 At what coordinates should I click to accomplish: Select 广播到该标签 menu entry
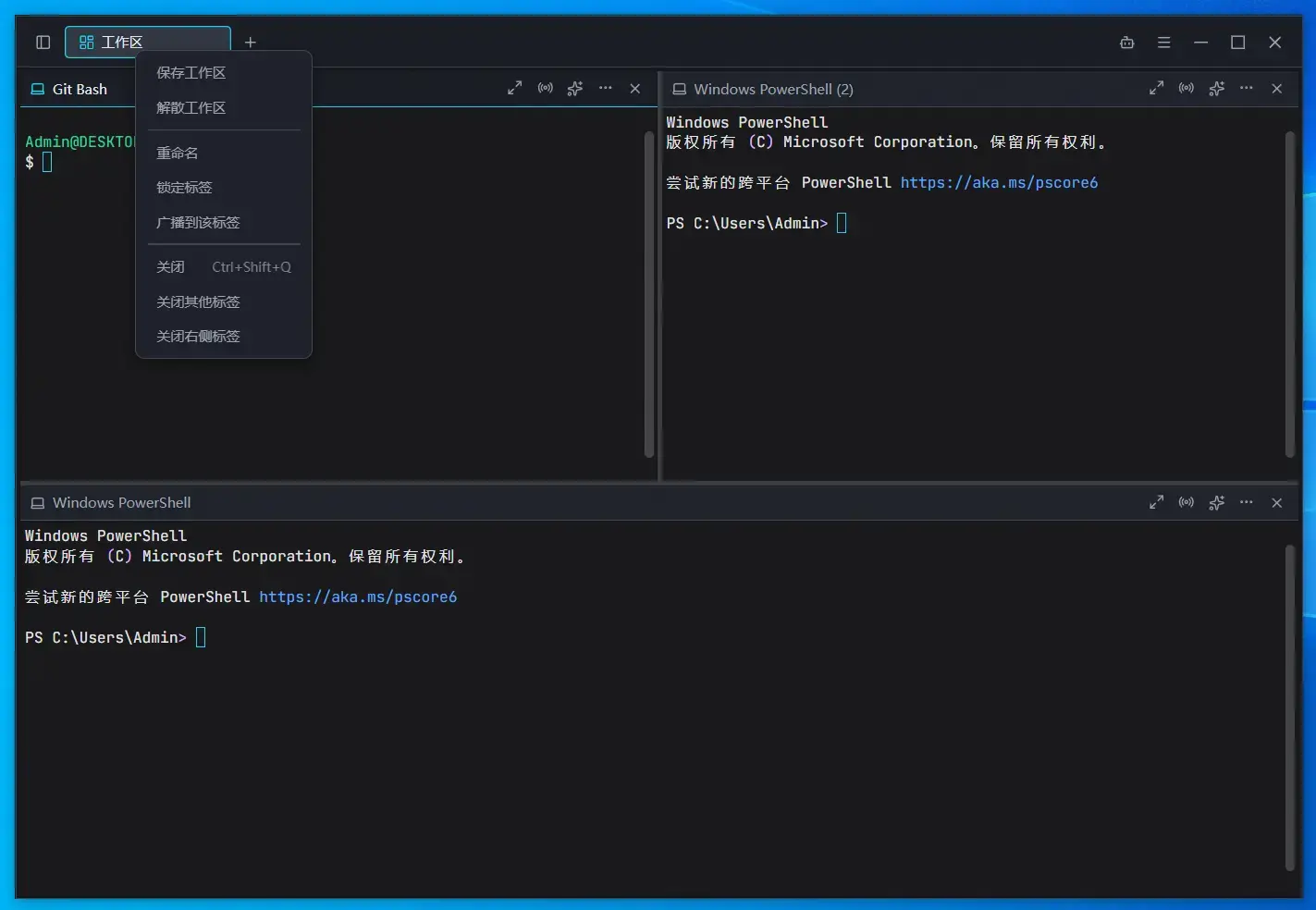point(224,223)
